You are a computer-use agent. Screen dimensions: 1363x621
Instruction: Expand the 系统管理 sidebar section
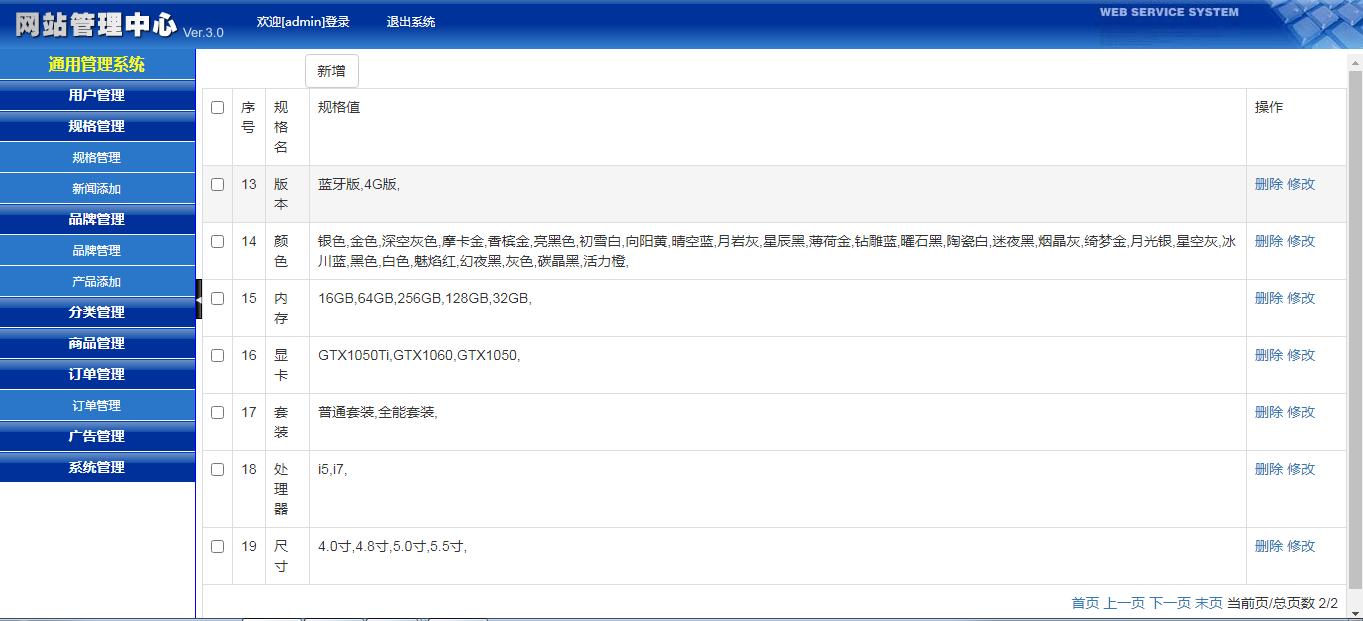coord(97,467)
